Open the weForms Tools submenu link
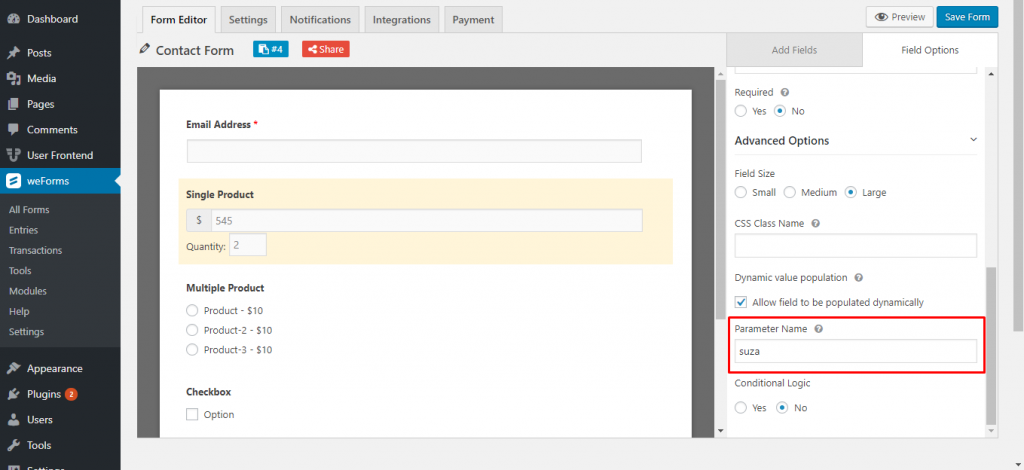The image size is (1024, 470). pyautogui.click(x=20, y=270)
